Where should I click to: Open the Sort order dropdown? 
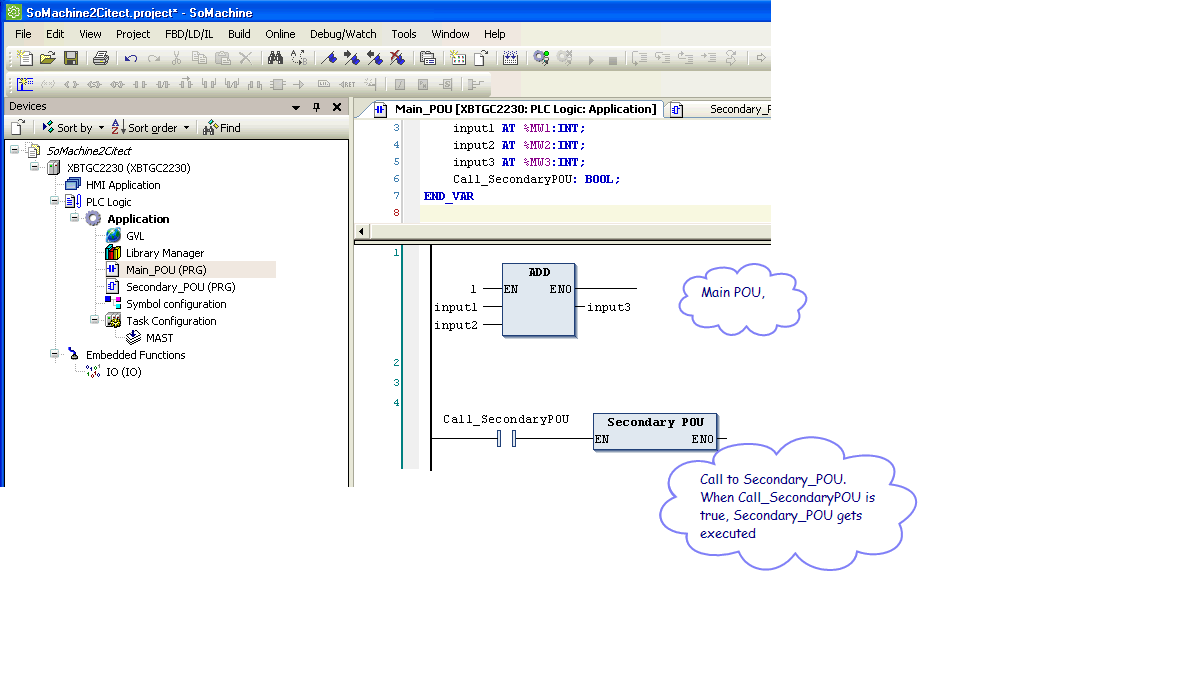click(151, 128)
